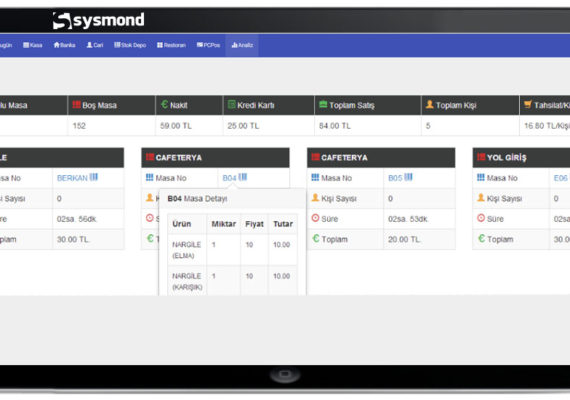Open the BERKAN table link

[72, 178]
